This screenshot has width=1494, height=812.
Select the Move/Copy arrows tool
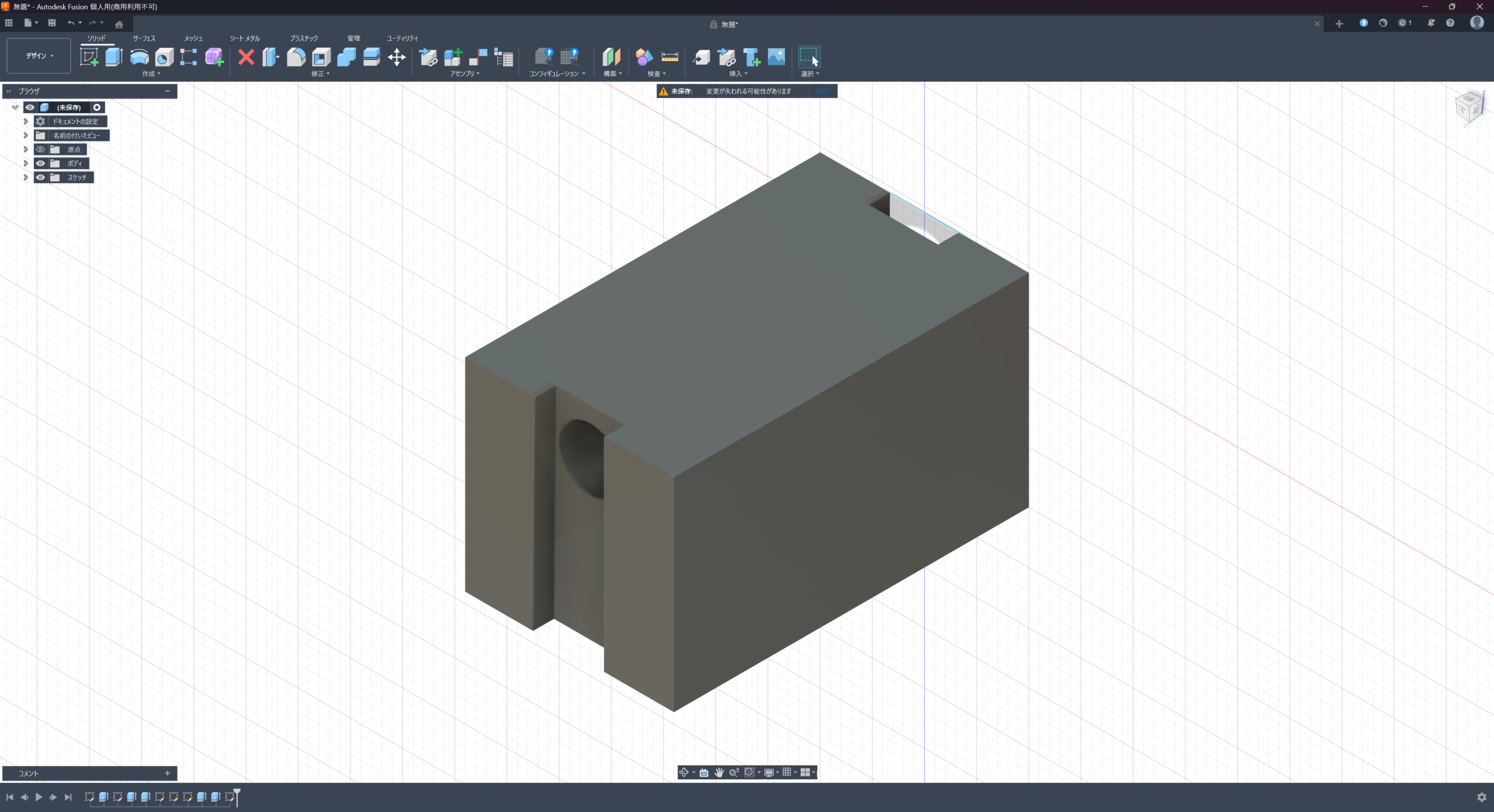click(x=397, y=57)
